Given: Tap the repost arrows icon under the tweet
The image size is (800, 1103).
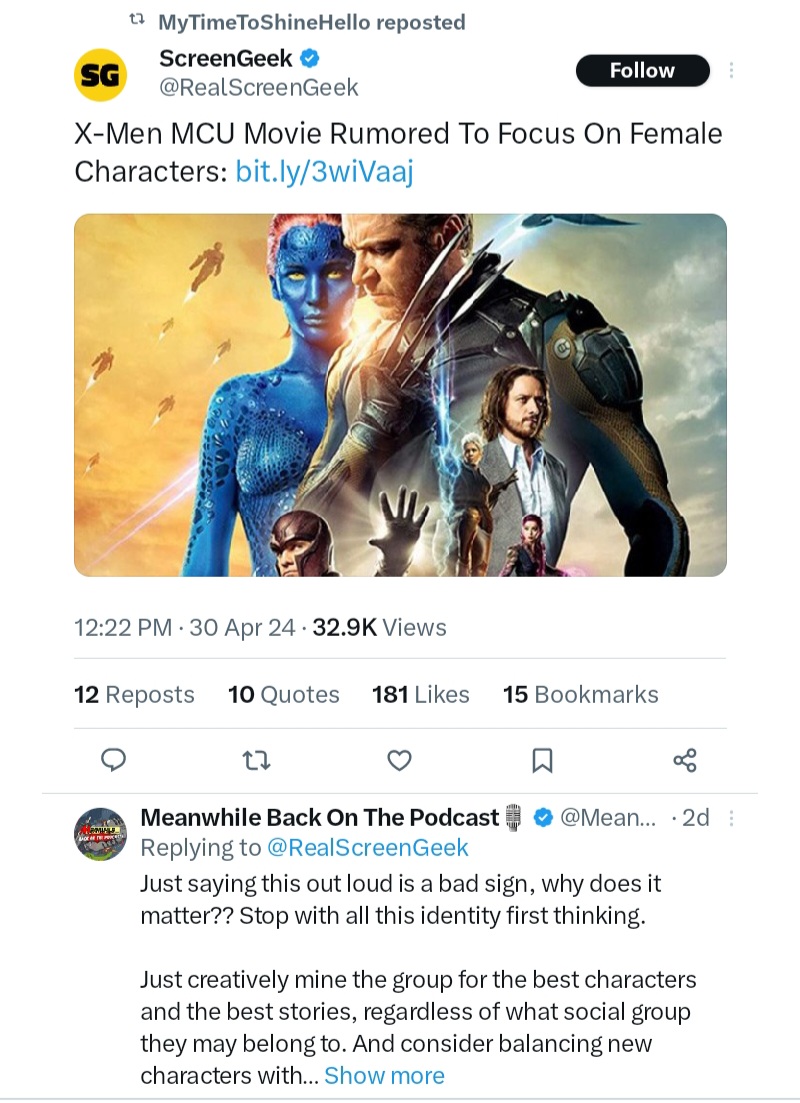Looking at the screenshot, I should tap(257, 761).
